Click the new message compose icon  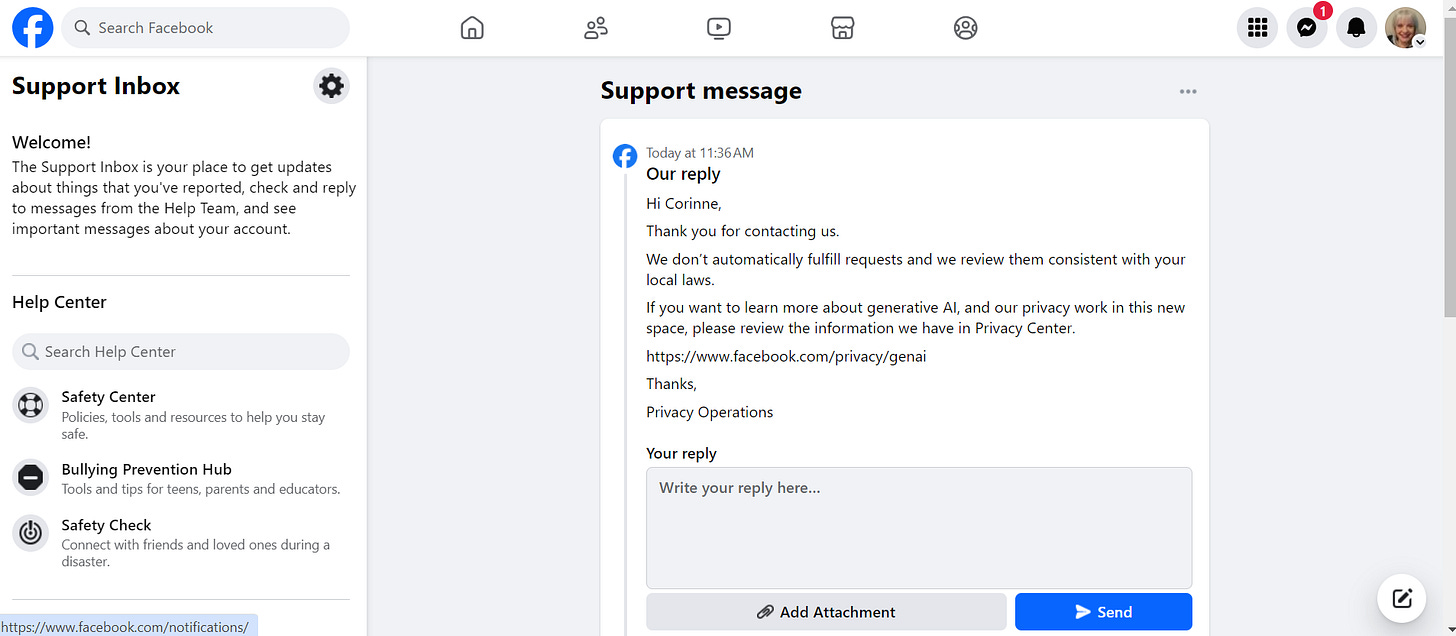(1402, 598)
